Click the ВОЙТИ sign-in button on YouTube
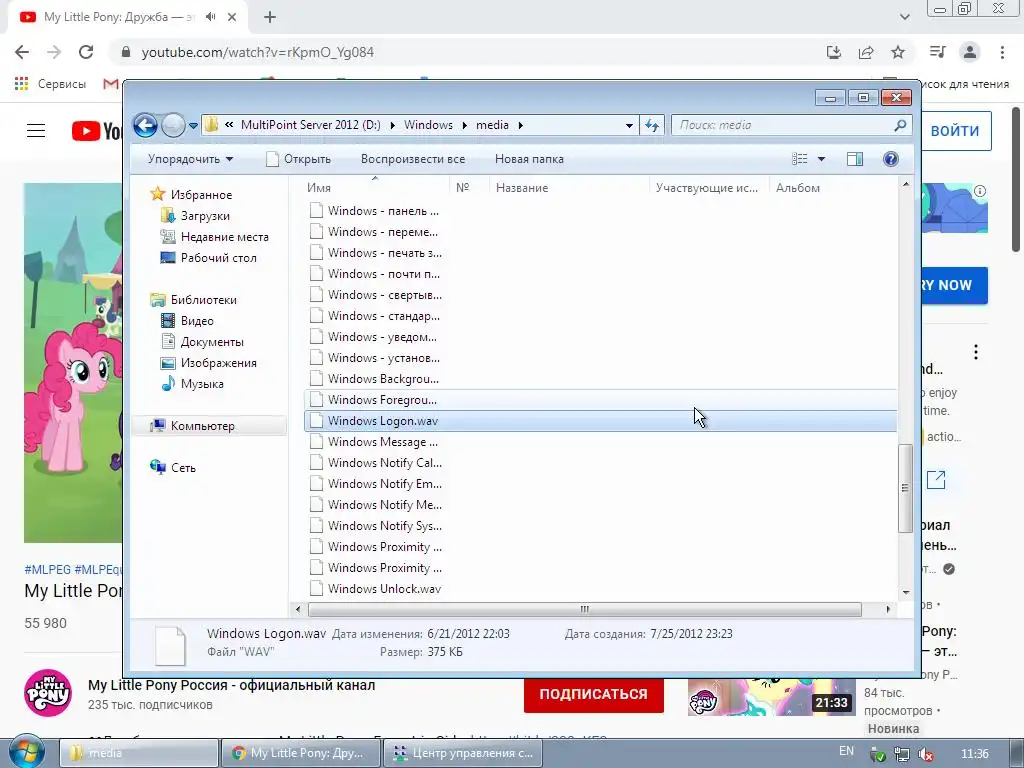The width and height of the screenshot is (1024, 768). tap(956, 131)
